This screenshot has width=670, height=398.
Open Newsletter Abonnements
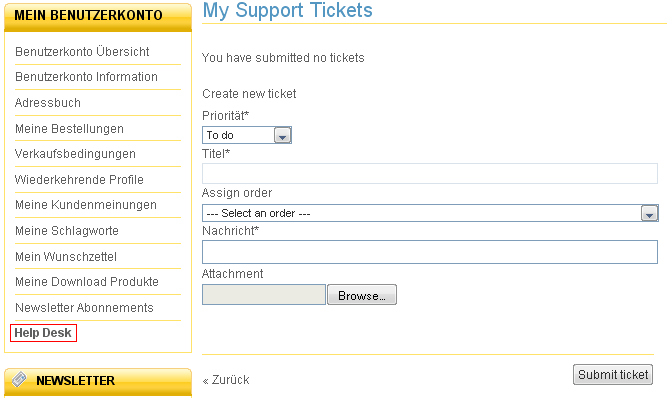[x=84, y=308]
